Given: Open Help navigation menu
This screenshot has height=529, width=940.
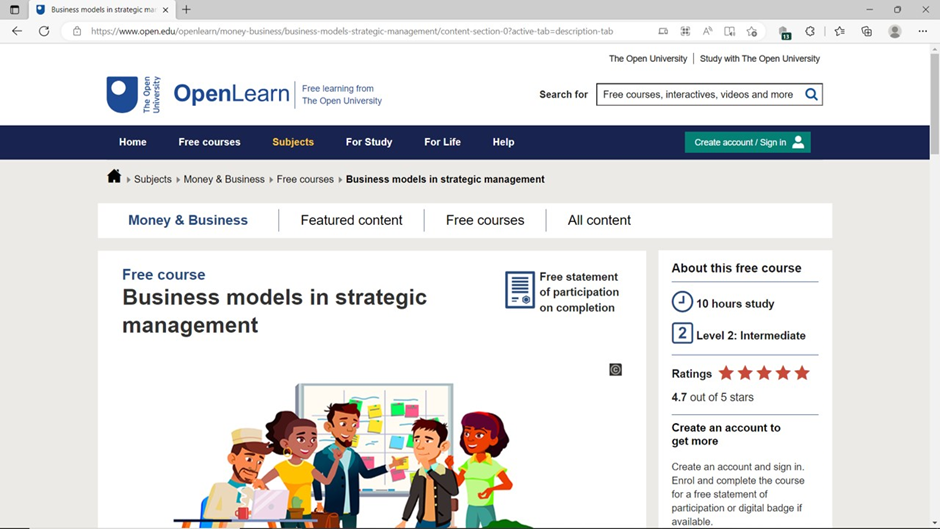Looking at the screenshot, I should [x=504, y=142].
